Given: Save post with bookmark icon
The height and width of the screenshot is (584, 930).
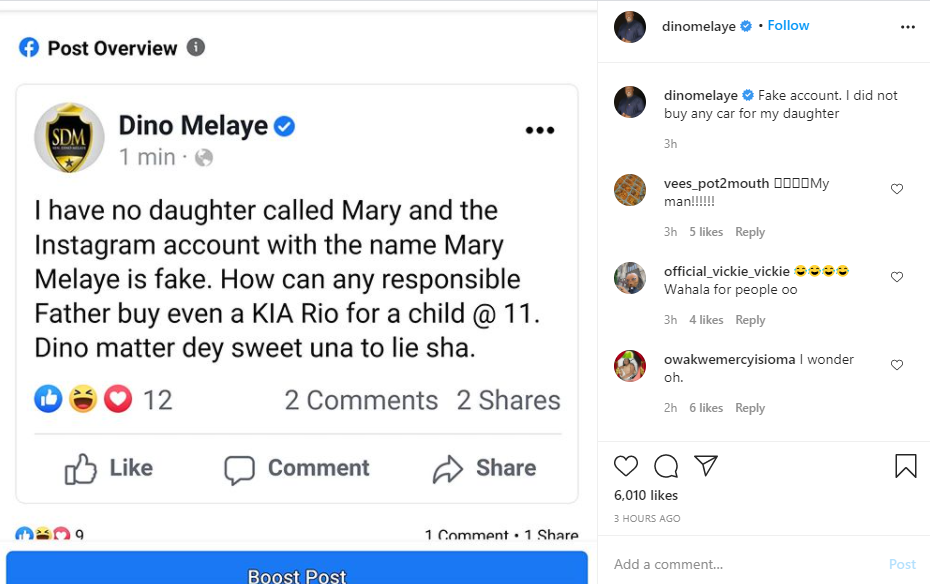Looking at the screenshot, I should click(906, 466).
